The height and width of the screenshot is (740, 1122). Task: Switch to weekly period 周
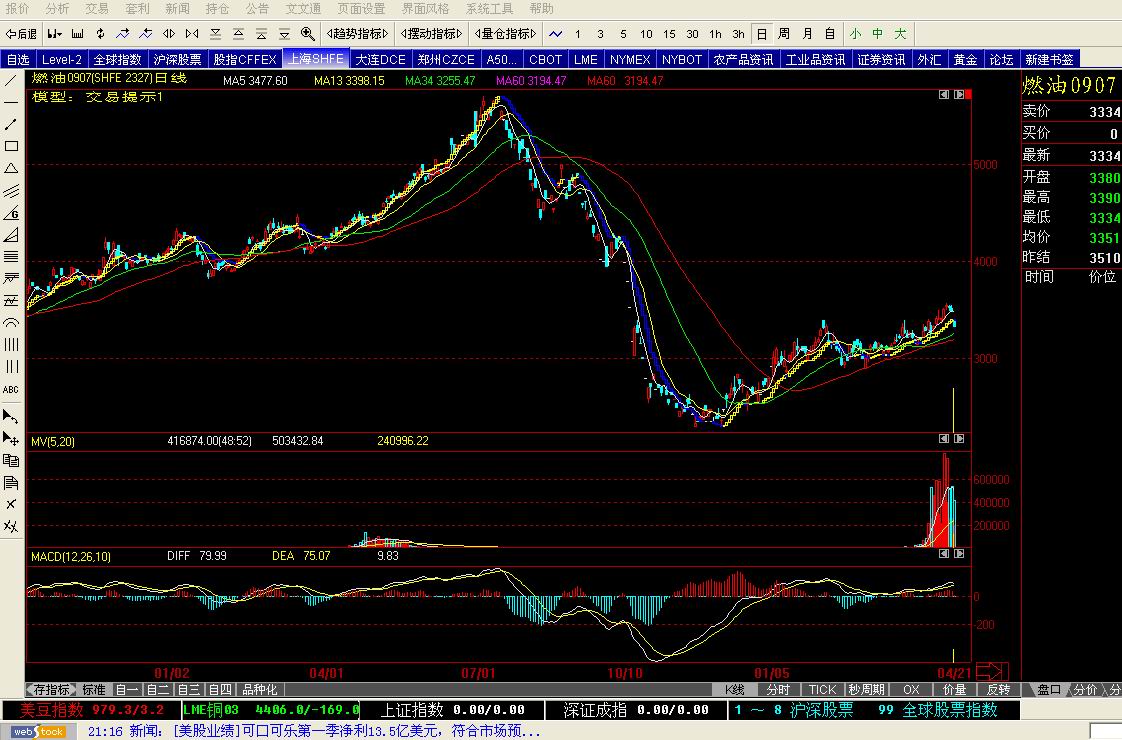click(784, 34)
